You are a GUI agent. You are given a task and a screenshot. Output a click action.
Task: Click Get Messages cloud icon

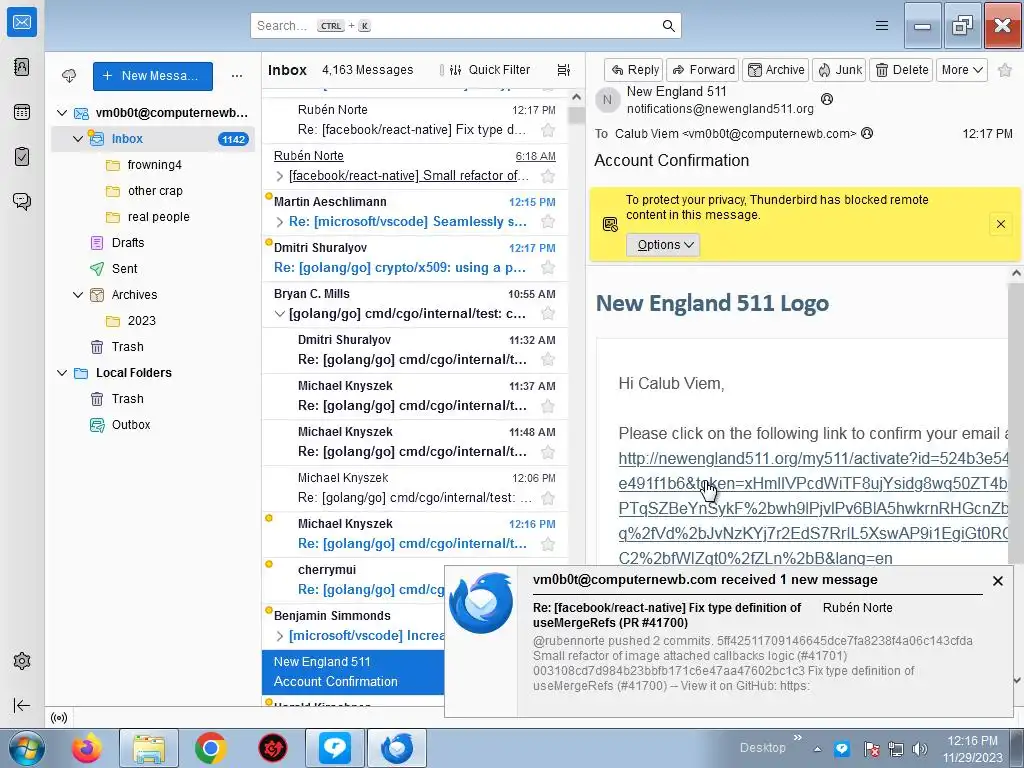click(x=69, y=76)
